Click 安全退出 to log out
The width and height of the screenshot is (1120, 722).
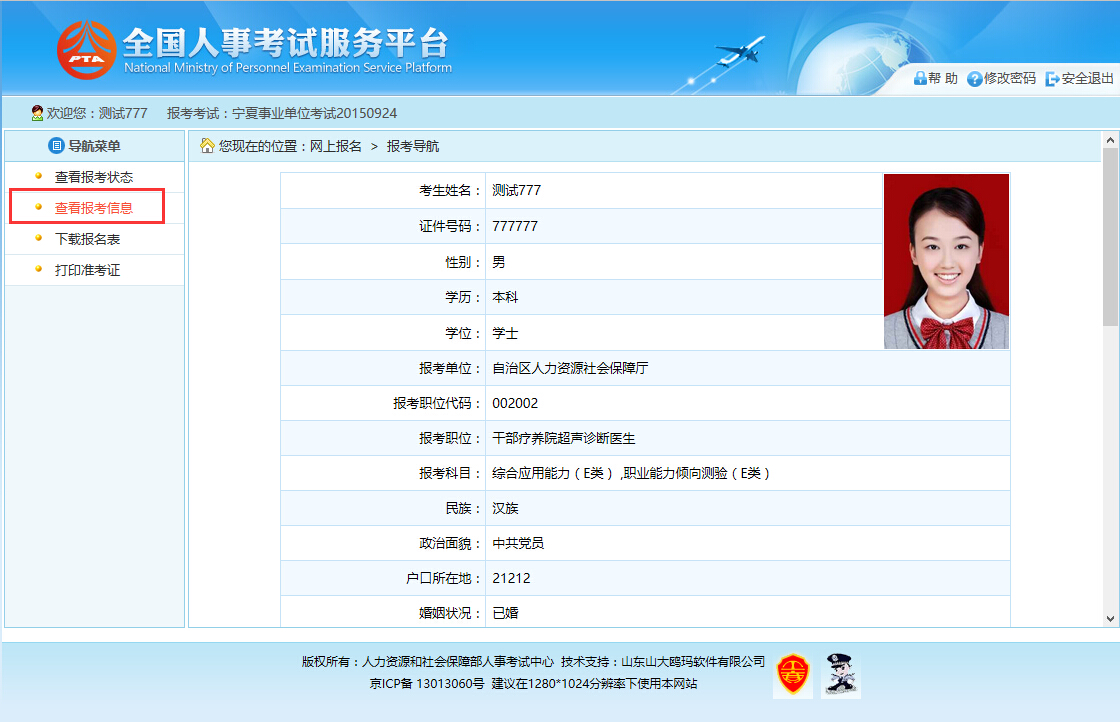(1087, 79)
